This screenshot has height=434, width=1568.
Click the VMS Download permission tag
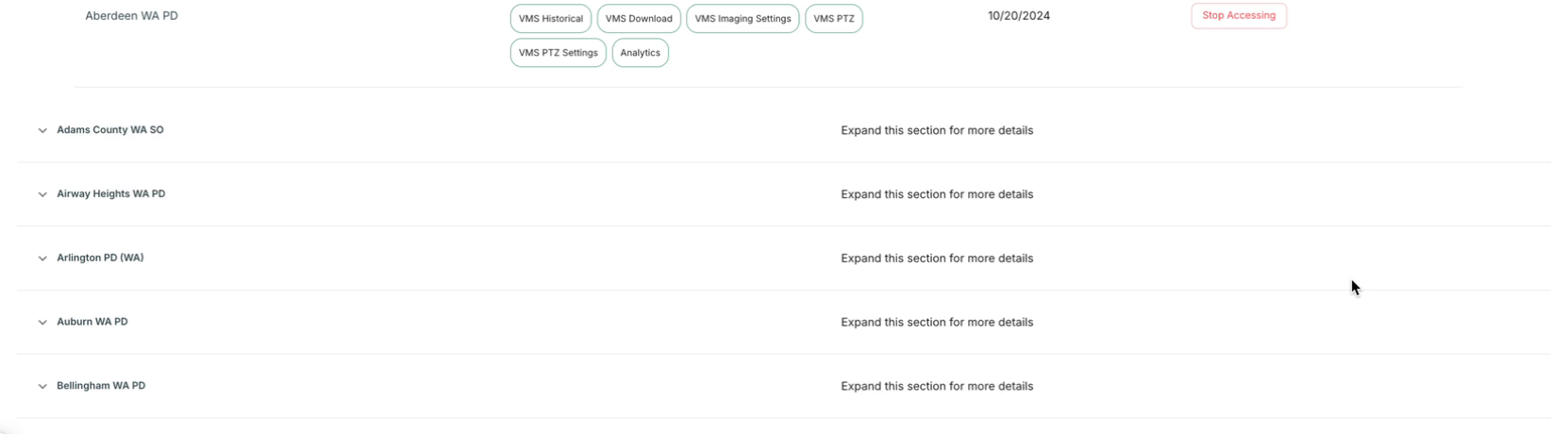coord(639,19)
